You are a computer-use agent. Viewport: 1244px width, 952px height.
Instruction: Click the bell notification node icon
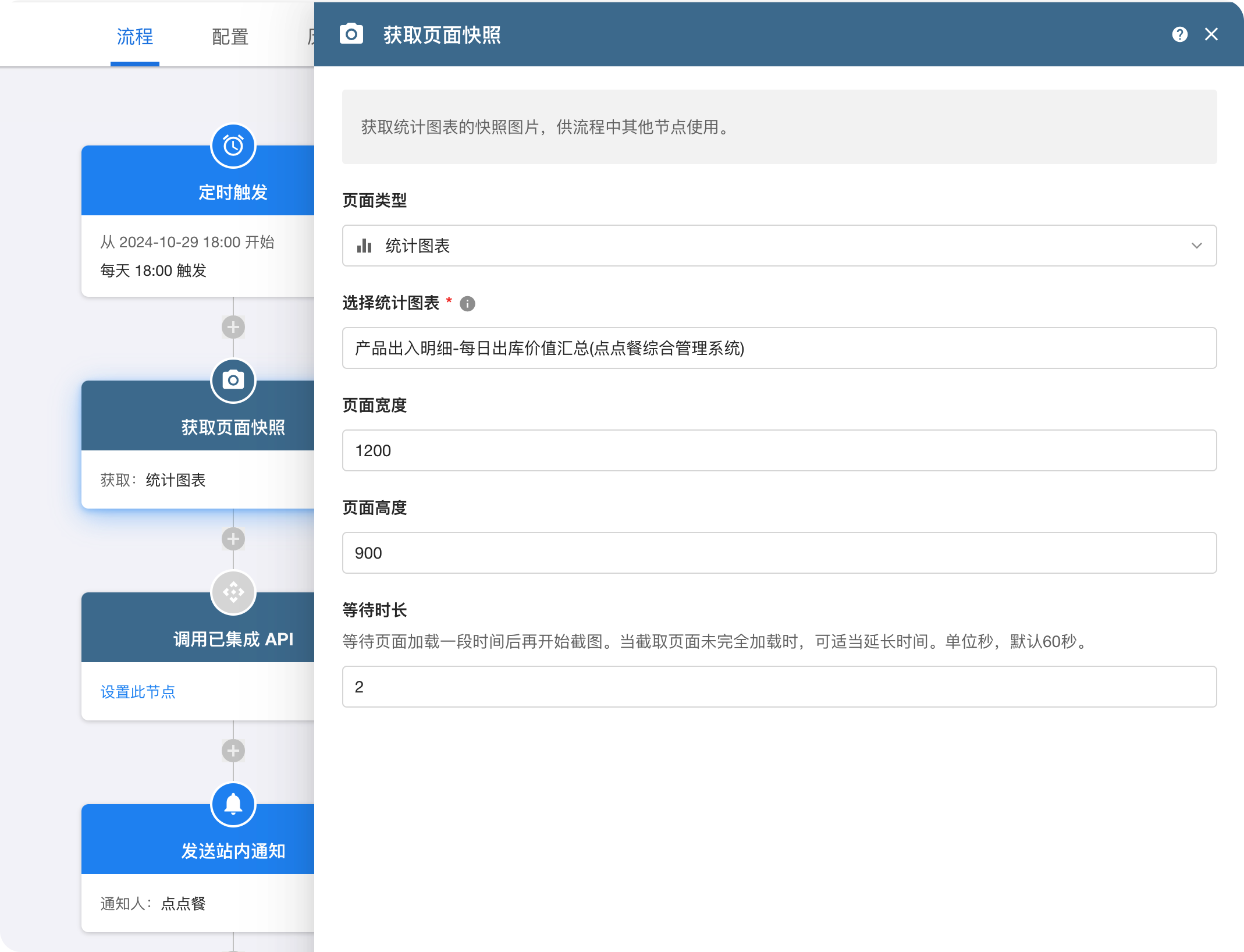233,804
